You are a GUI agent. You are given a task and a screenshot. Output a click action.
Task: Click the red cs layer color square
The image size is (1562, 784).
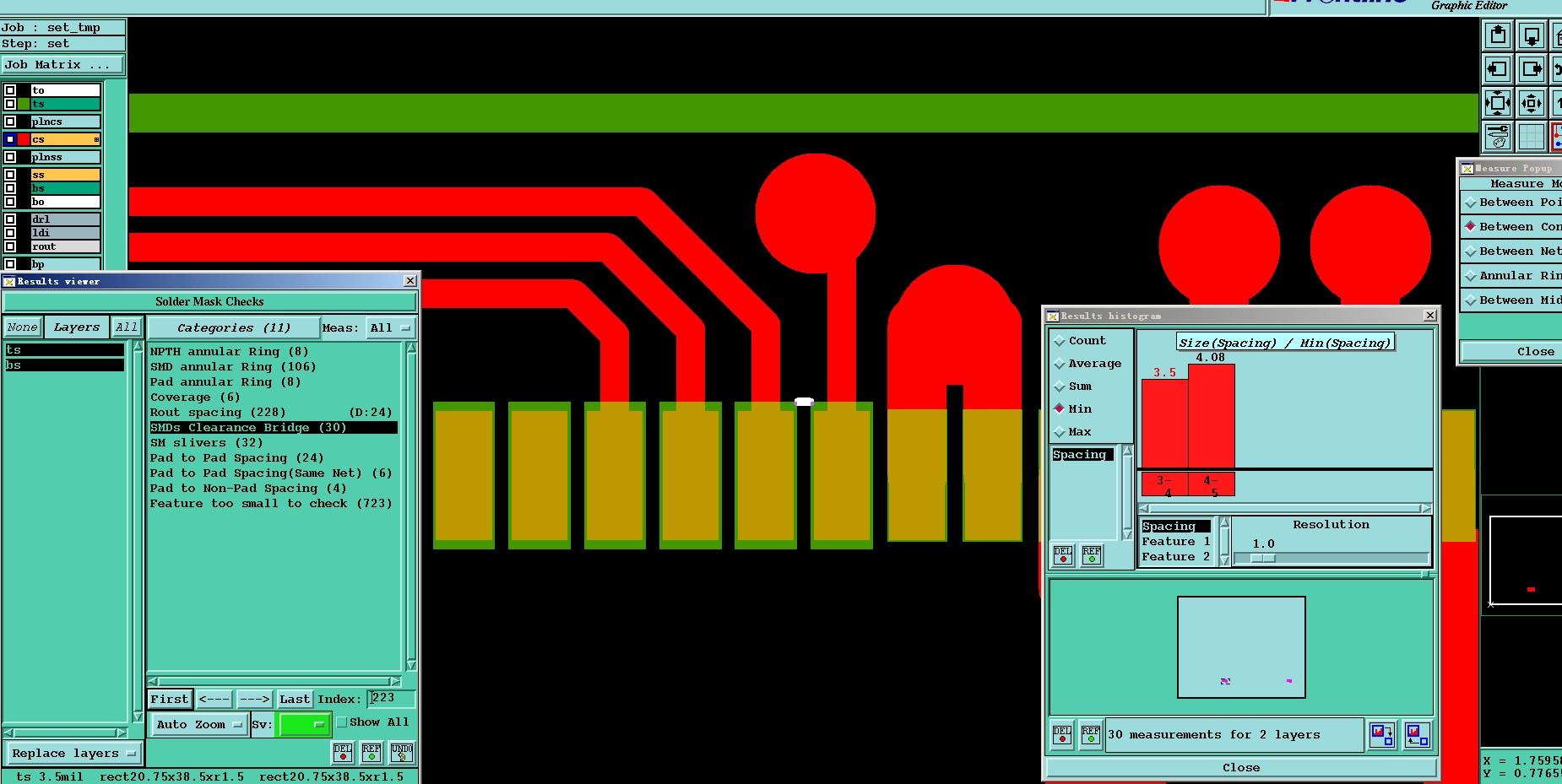tap(24, 139)
